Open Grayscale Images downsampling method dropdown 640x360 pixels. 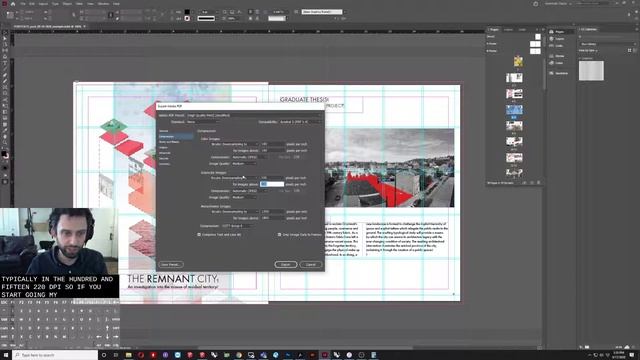click(x=235, y=178)
